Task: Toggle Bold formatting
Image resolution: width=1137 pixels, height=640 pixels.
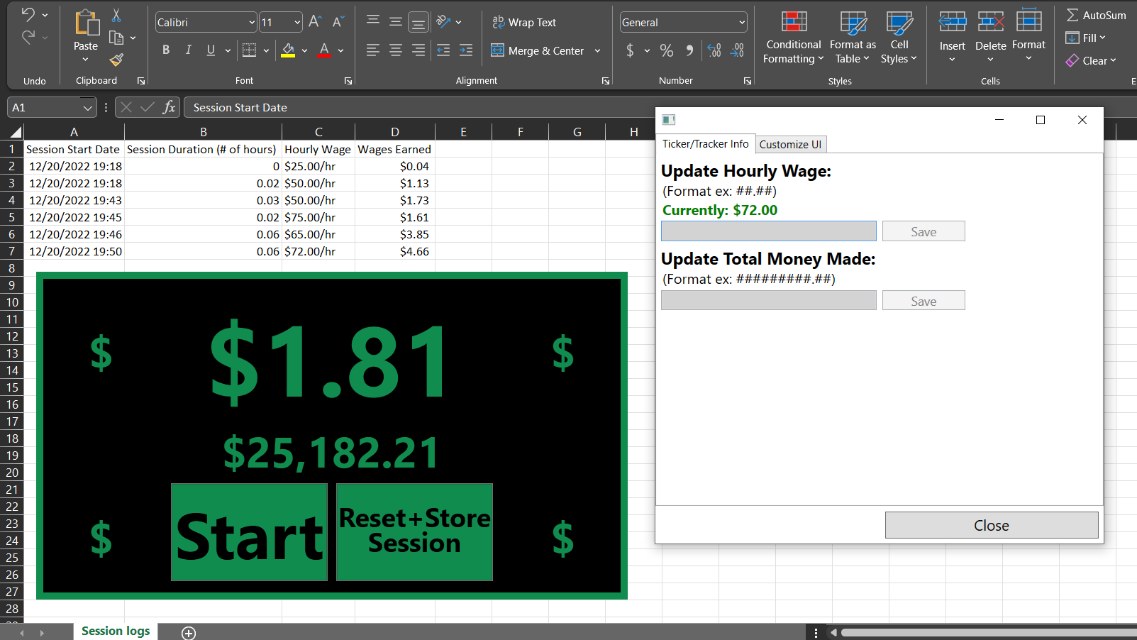Action: pyautogui.click(x=166, y=50)
